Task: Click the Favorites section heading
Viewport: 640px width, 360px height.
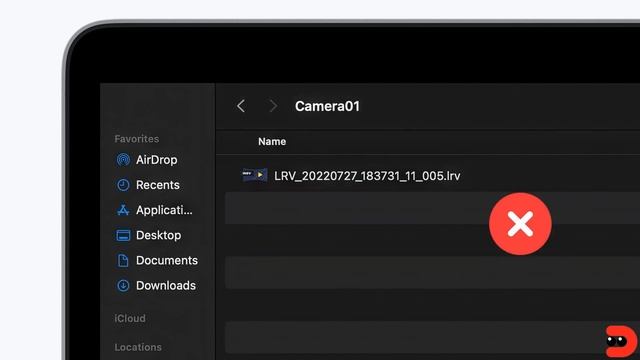Action: point(137,139)
